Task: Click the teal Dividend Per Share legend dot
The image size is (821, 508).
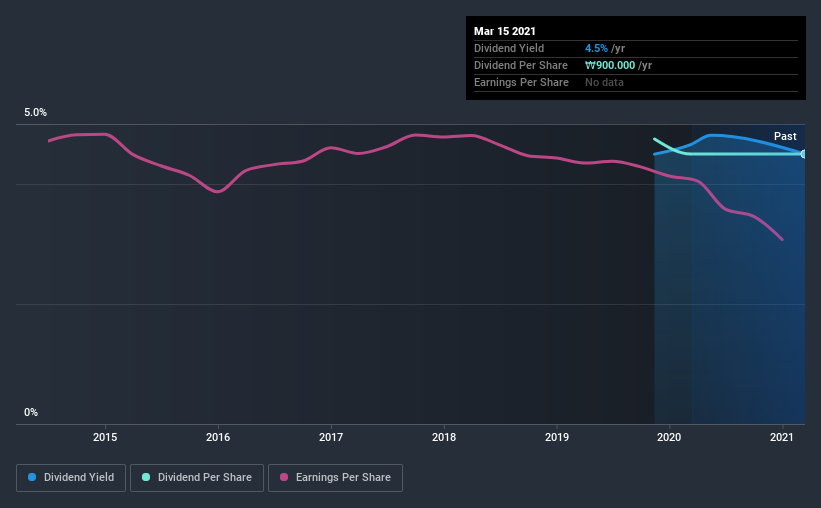Action: point(146,477)
